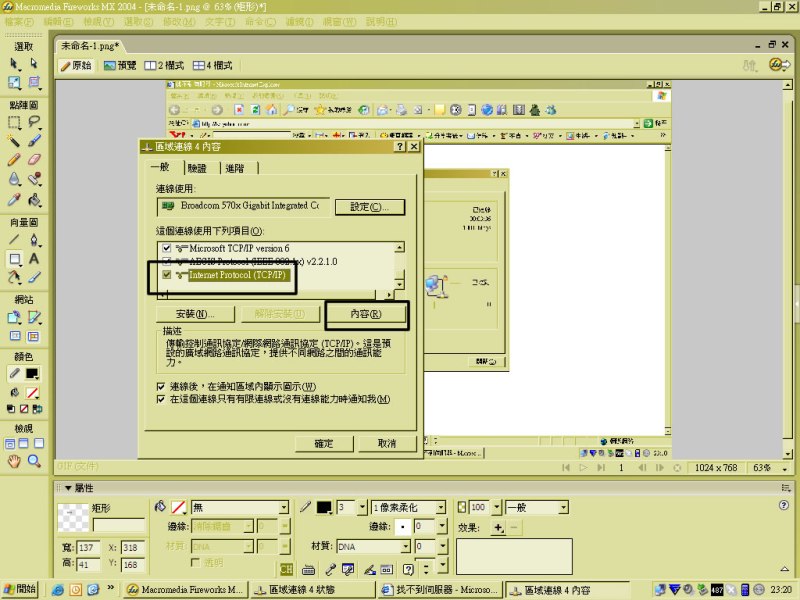This screenshot has height=600, width=800.
Task: Select the Hand tool
Action: [x=14, y=461]
